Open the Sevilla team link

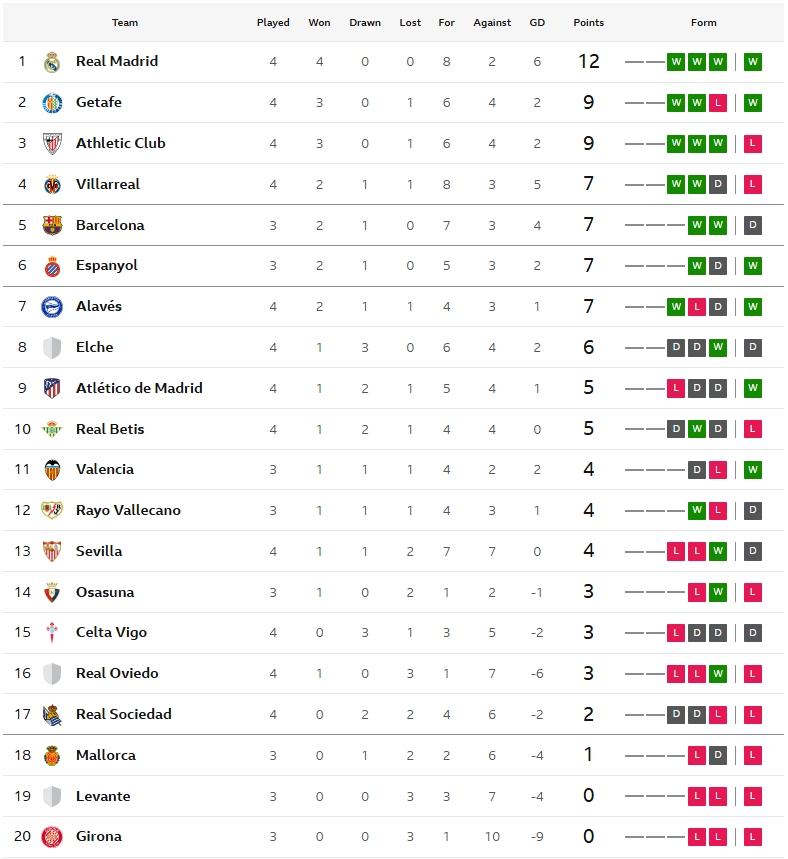point(99,551)
